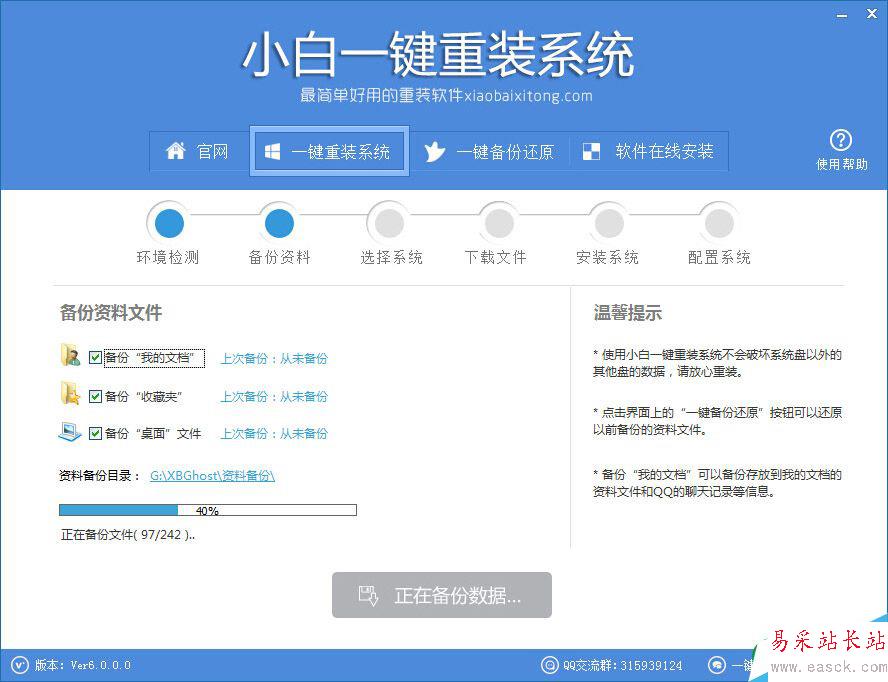The image size is (888, 682).
Task: Click the 配置系统 step label
Action: 719,258
